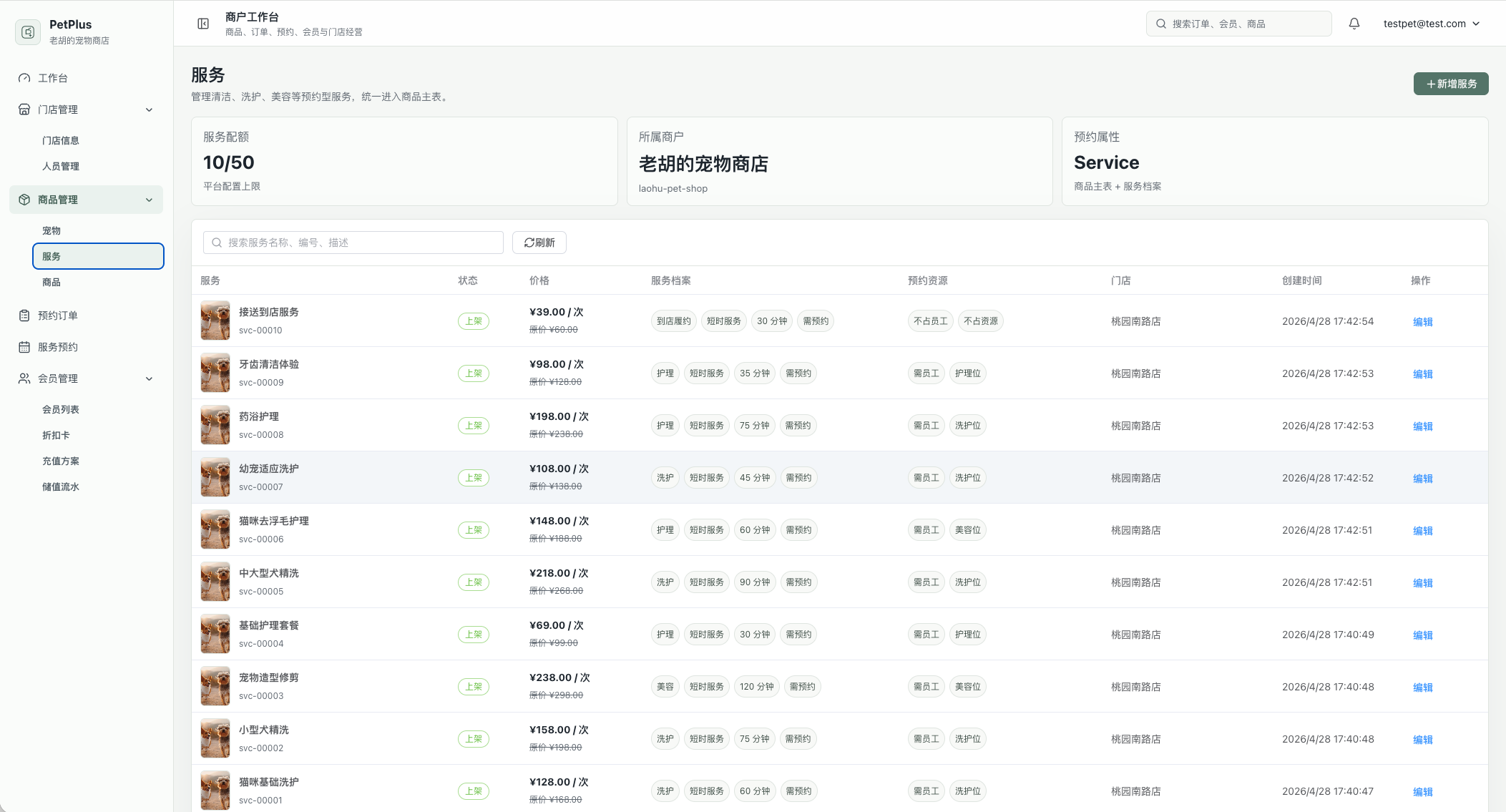Collapse 会员管理 chevron
The width and height of the screenshot is (1506, 812).
point(150,378)
